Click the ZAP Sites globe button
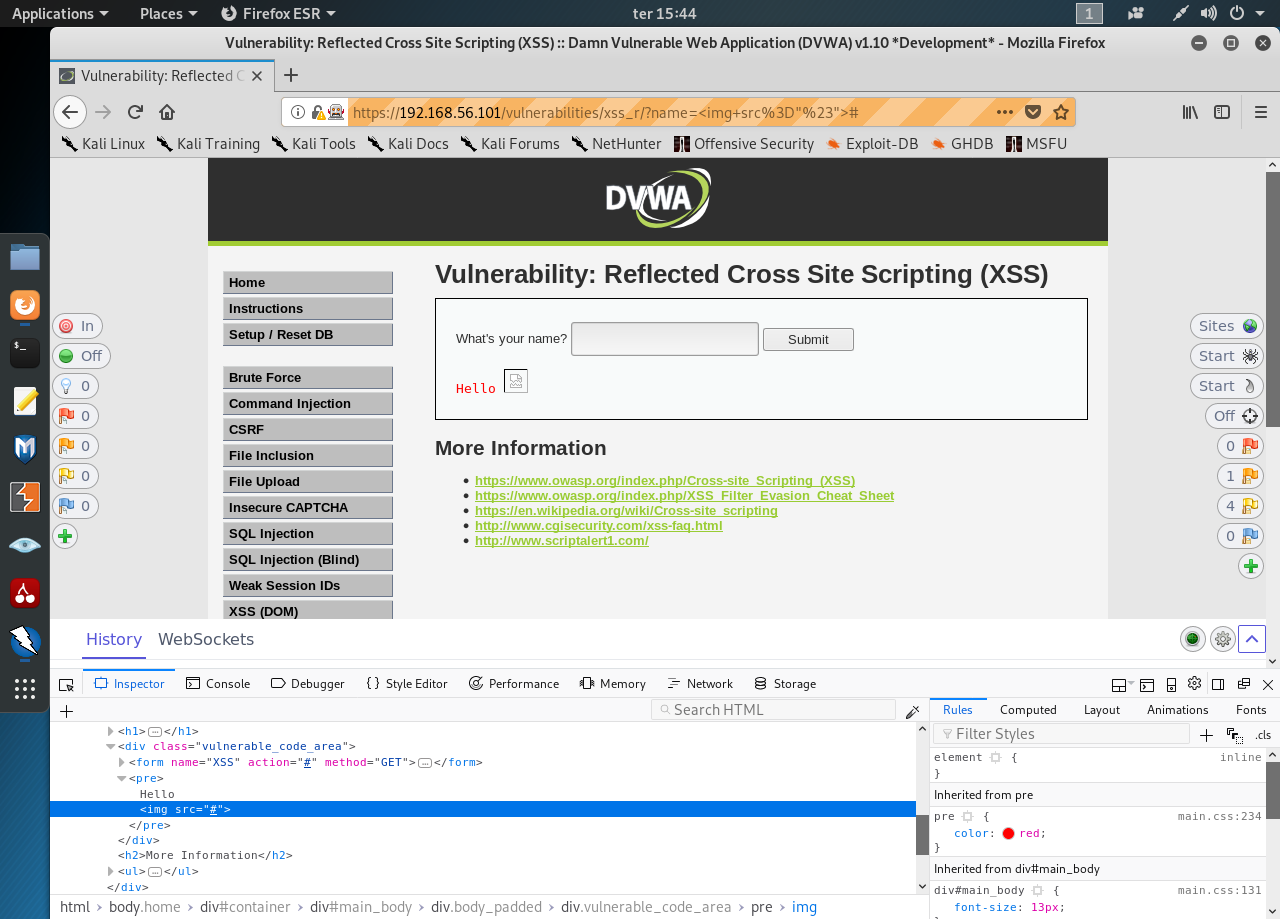1280x919 pixels. click(x=1227, y=326)
